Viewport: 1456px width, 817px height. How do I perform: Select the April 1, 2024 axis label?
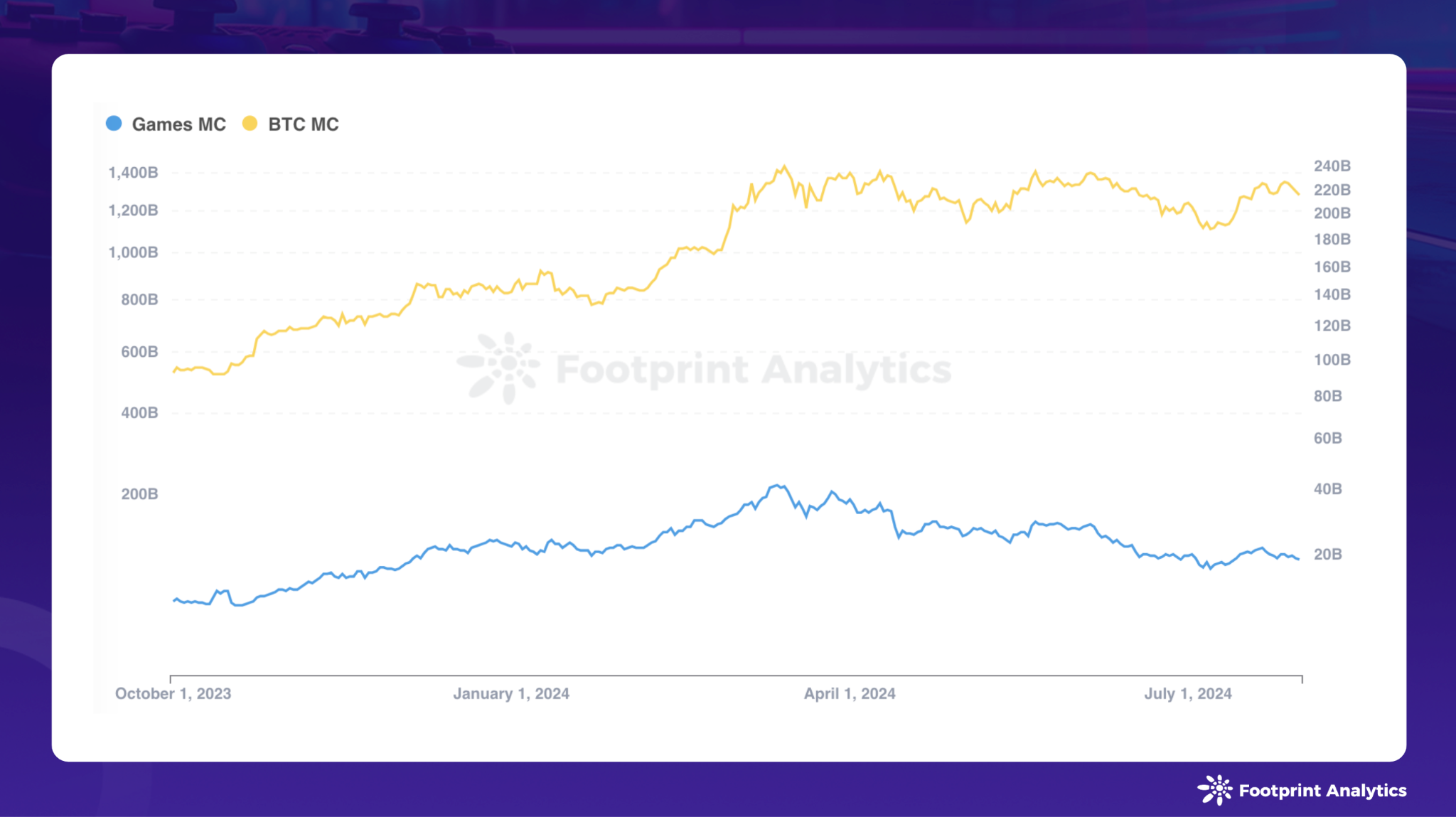(850, 693)
